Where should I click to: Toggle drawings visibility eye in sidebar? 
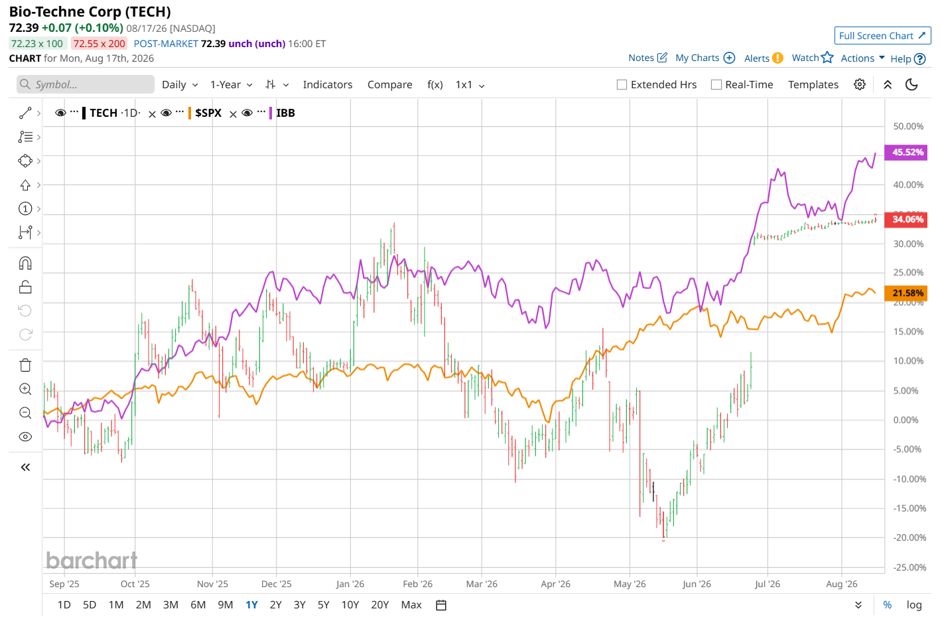pos(25,437)
